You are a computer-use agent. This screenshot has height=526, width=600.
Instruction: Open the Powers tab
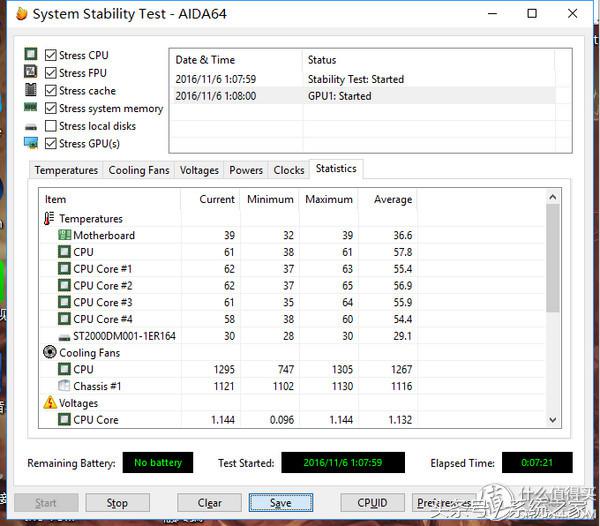pos(246,170)
